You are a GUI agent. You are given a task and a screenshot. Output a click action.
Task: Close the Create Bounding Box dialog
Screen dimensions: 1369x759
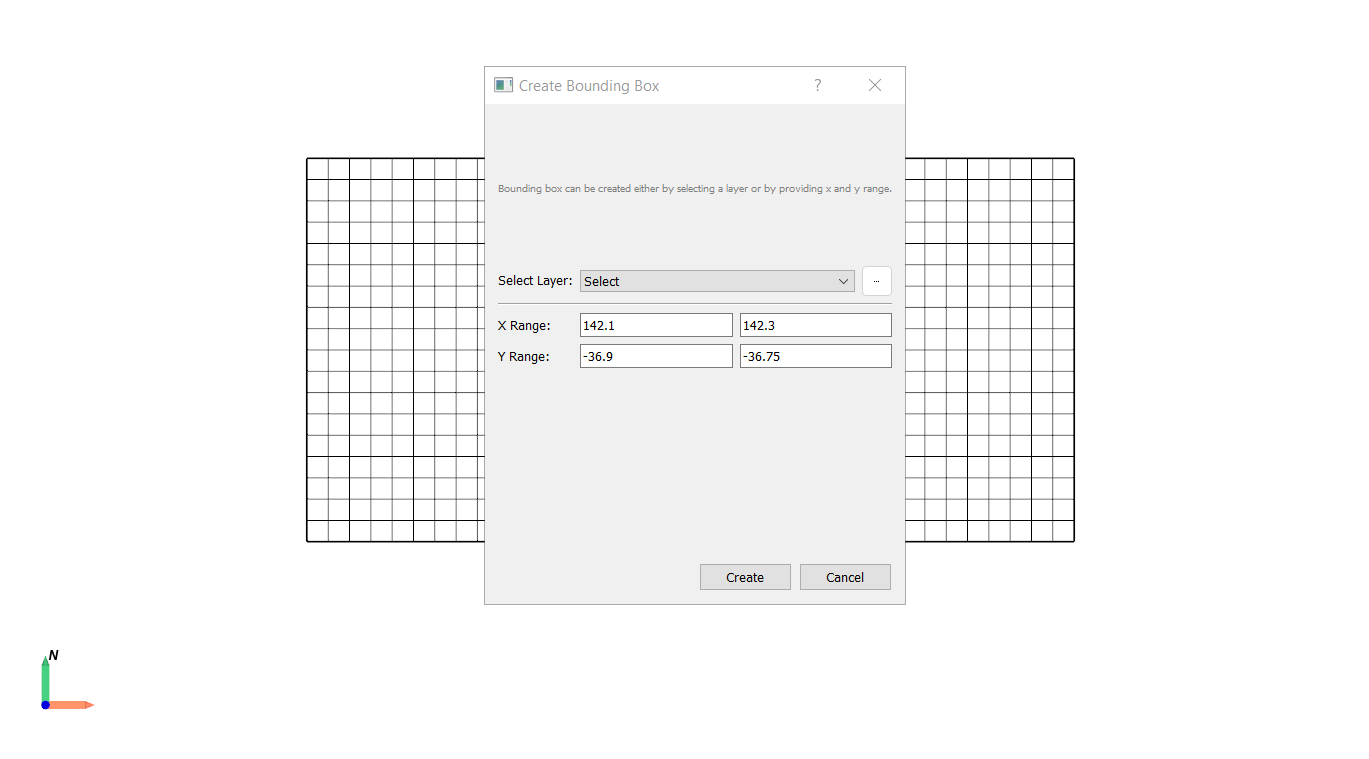[x=875, y=85]
